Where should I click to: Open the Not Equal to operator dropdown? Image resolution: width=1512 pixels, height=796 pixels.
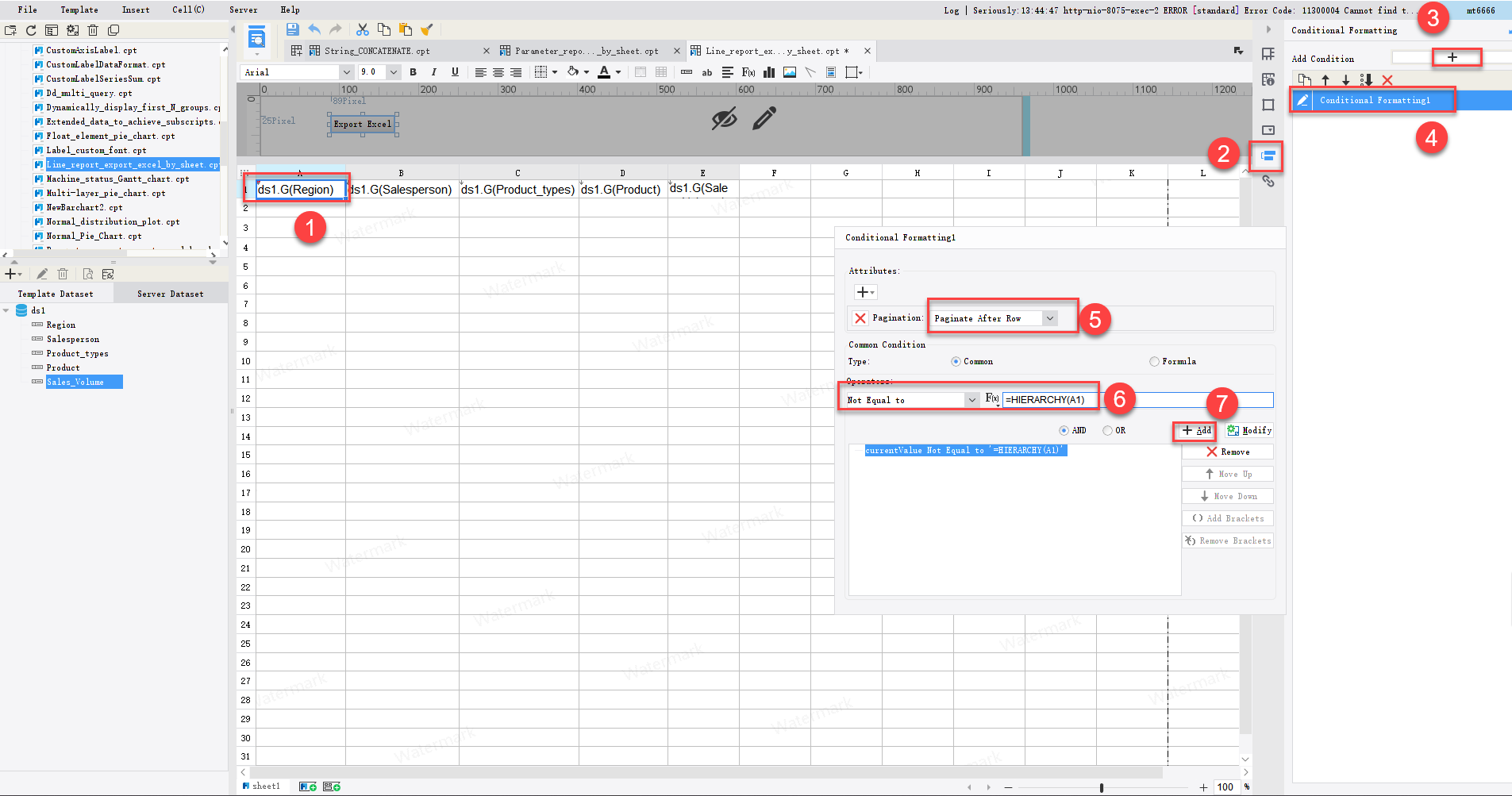pyautogui.click(x=972, y=400)
